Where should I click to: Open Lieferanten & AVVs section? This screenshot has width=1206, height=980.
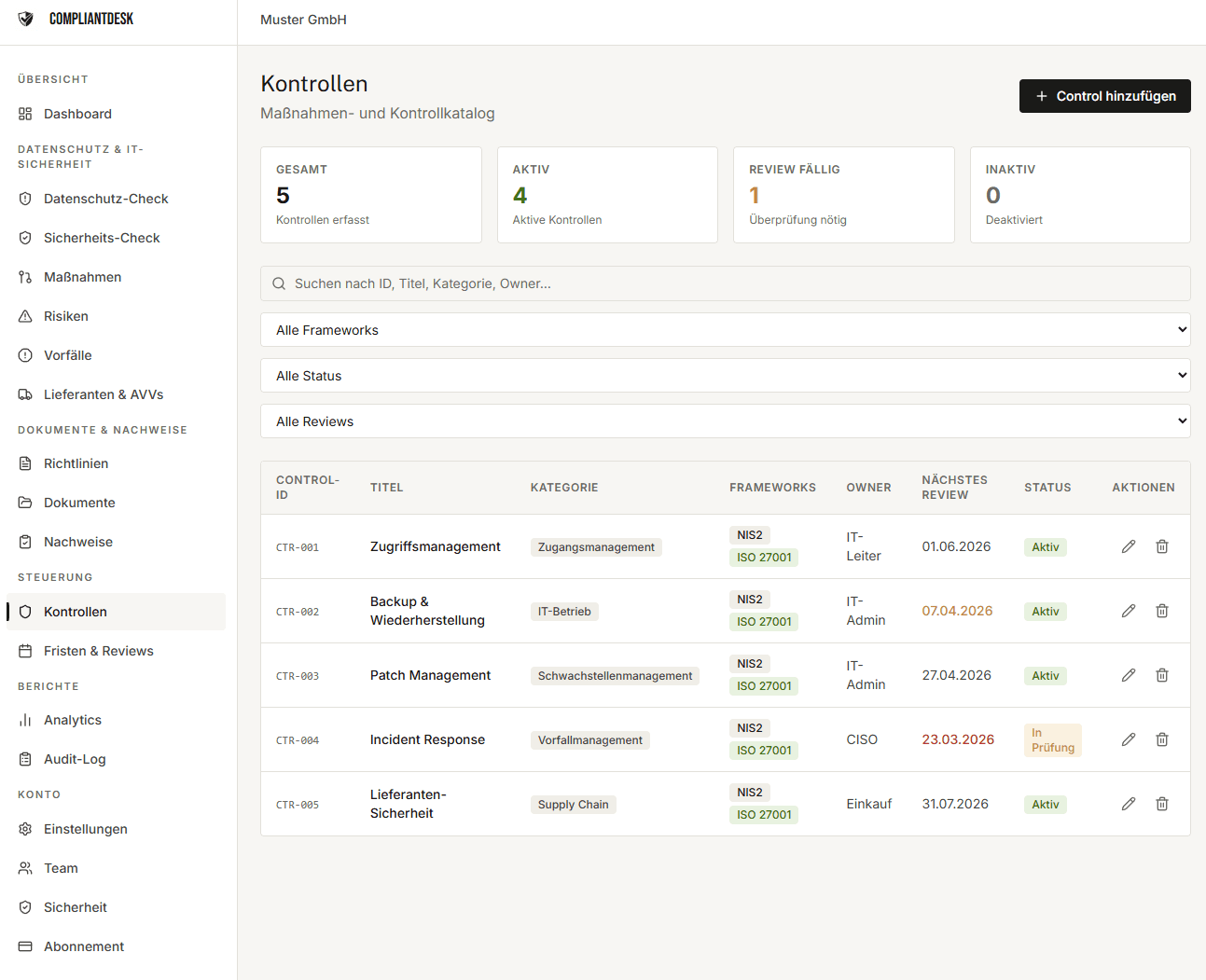(103, 394)
